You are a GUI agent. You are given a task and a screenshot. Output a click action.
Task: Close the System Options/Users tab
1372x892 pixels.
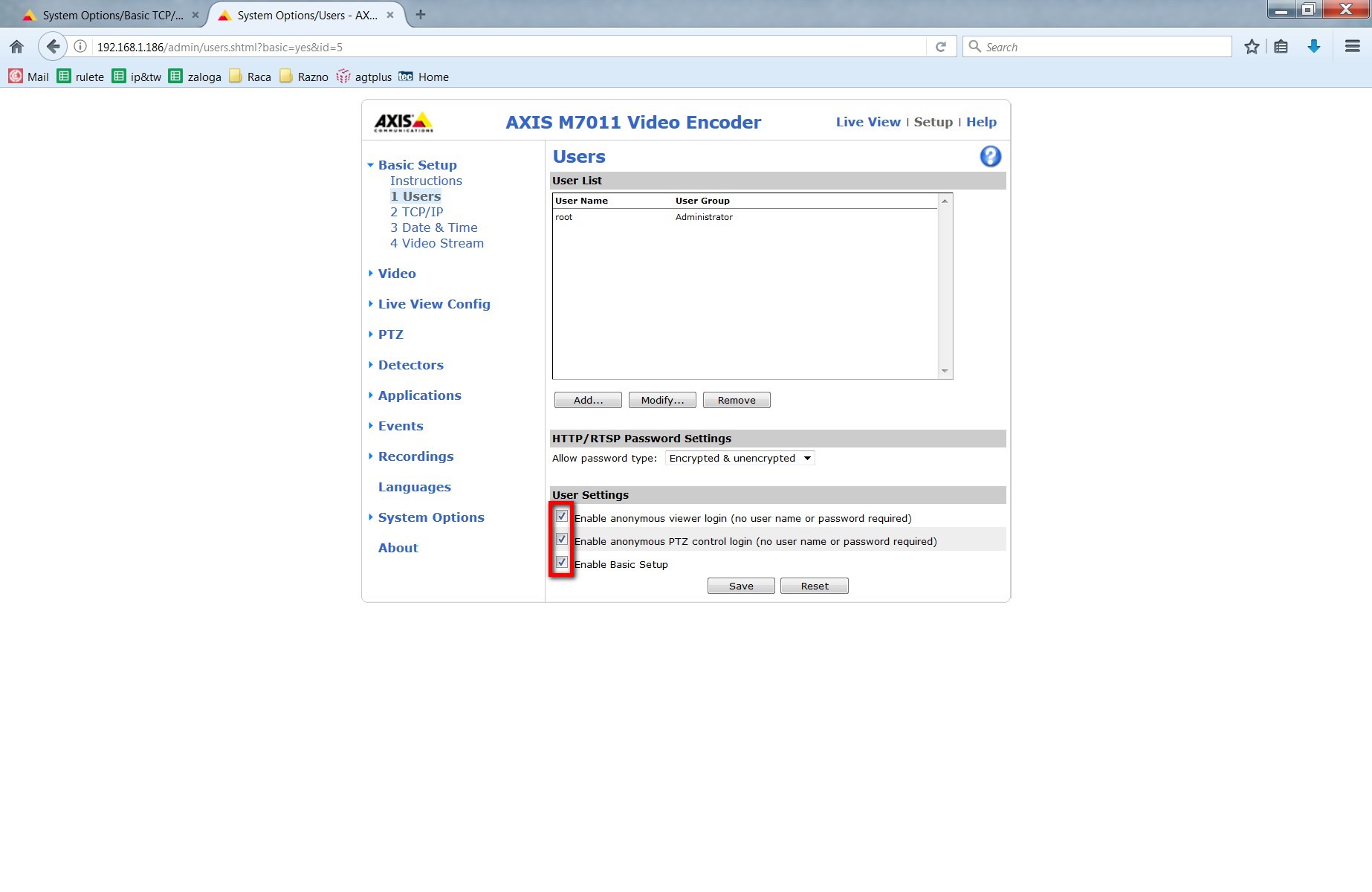(392, 15)
